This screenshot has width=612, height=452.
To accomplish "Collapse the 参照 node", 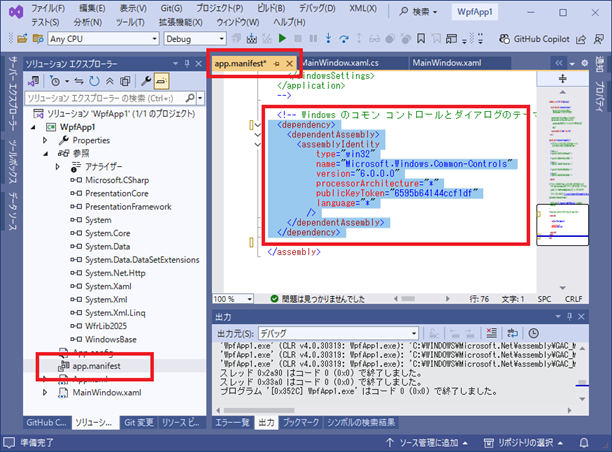I will 46,153.
